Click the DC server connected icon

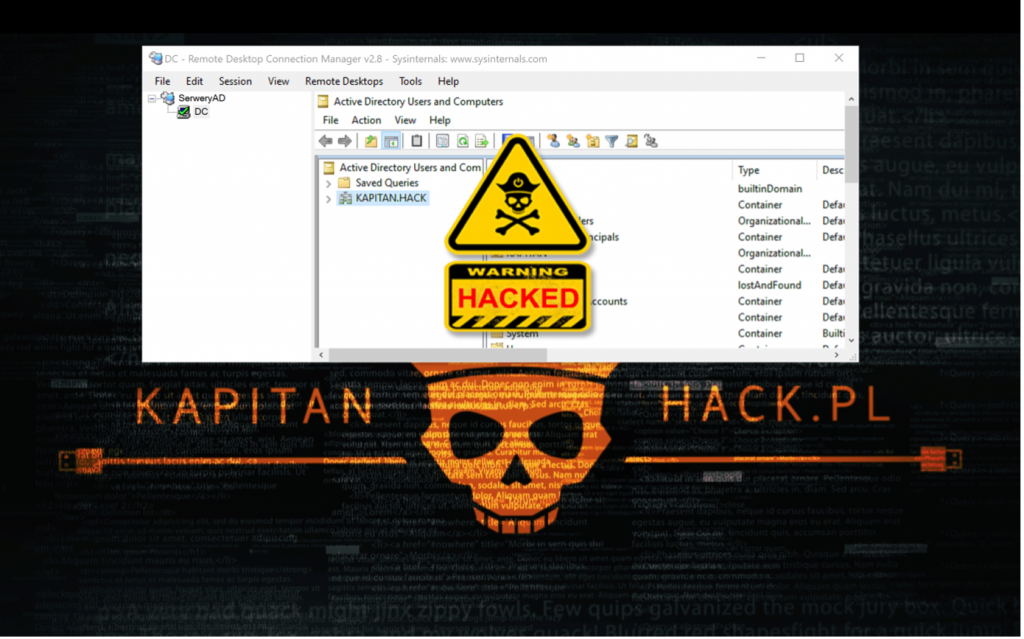[184, 112]
